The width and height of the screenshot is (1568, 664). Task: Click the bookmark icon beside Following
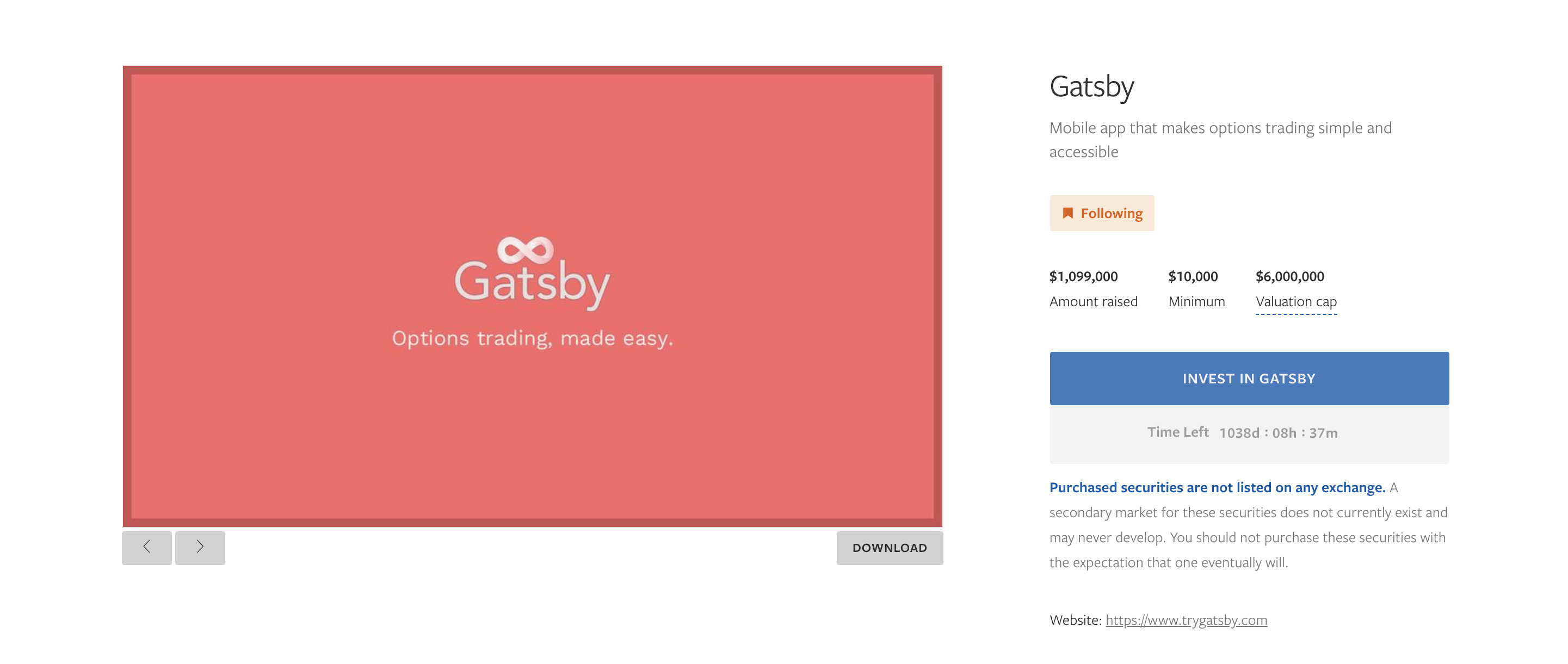click(1067, 213)
